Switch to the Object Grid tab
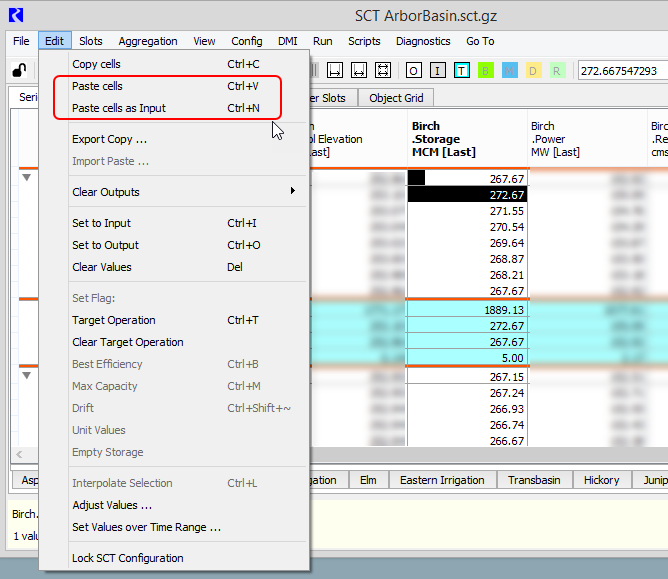 tap(396, 98)
